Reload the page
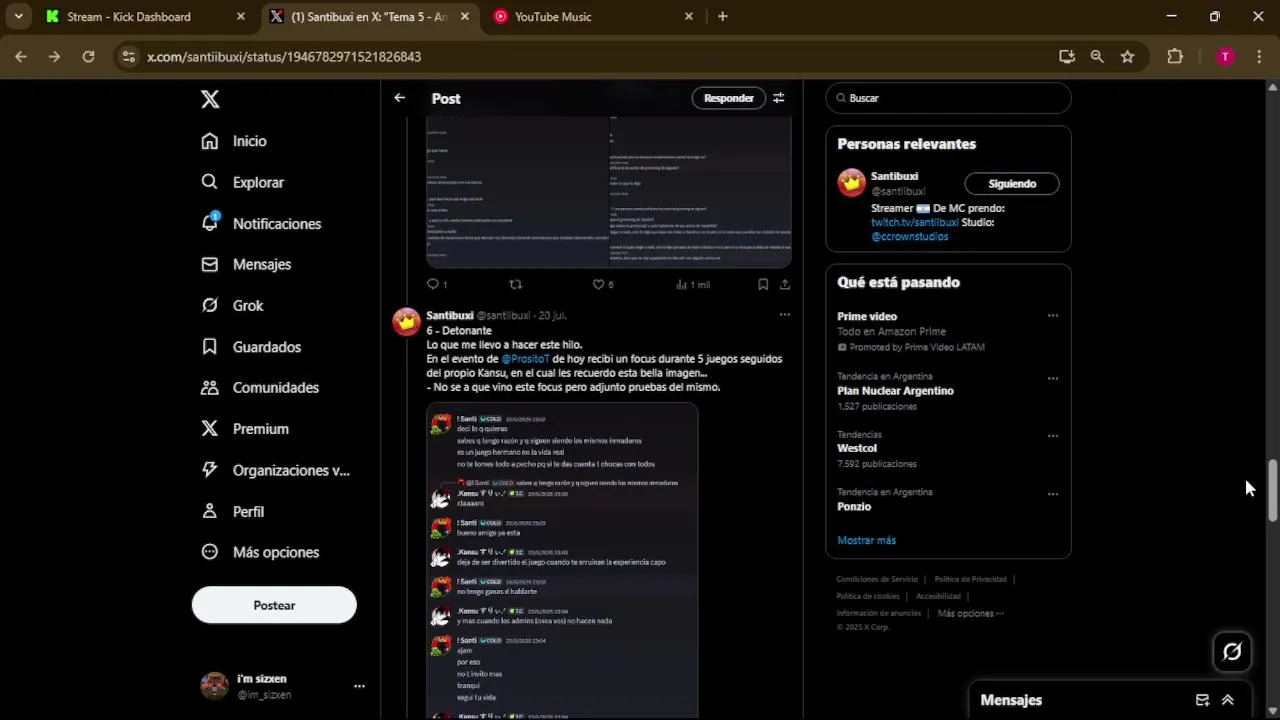Viewport: 1280px width, 720px height. [88, 57]
